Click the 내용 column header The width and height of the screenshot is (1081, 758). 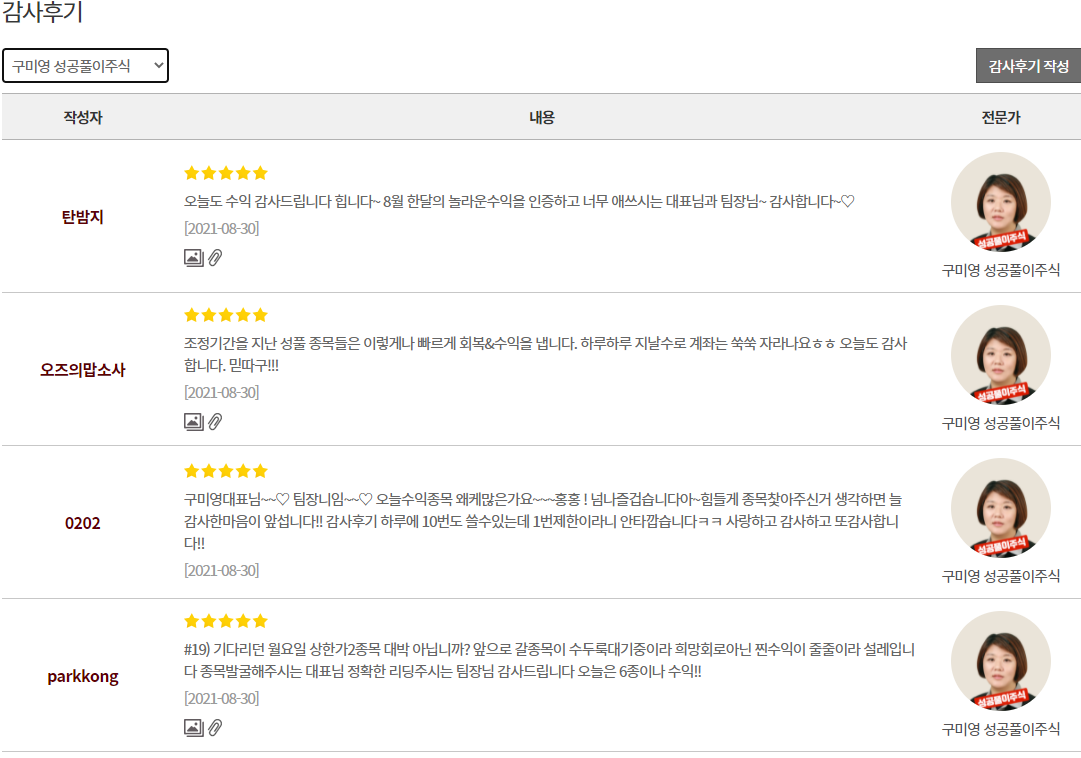click(x=542, y=117)
